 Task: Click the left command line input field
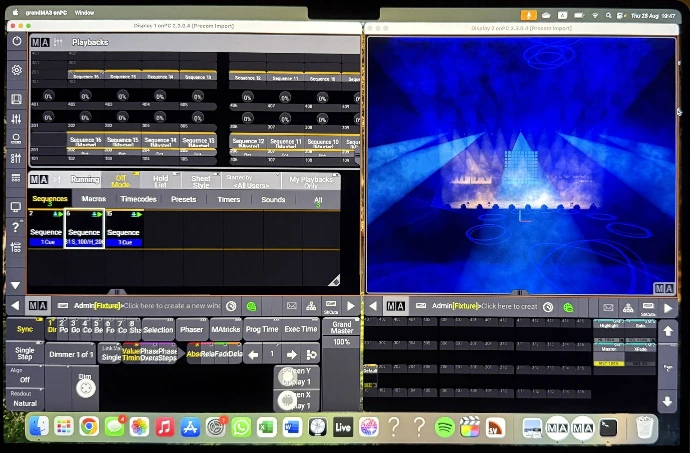[170, 305]
